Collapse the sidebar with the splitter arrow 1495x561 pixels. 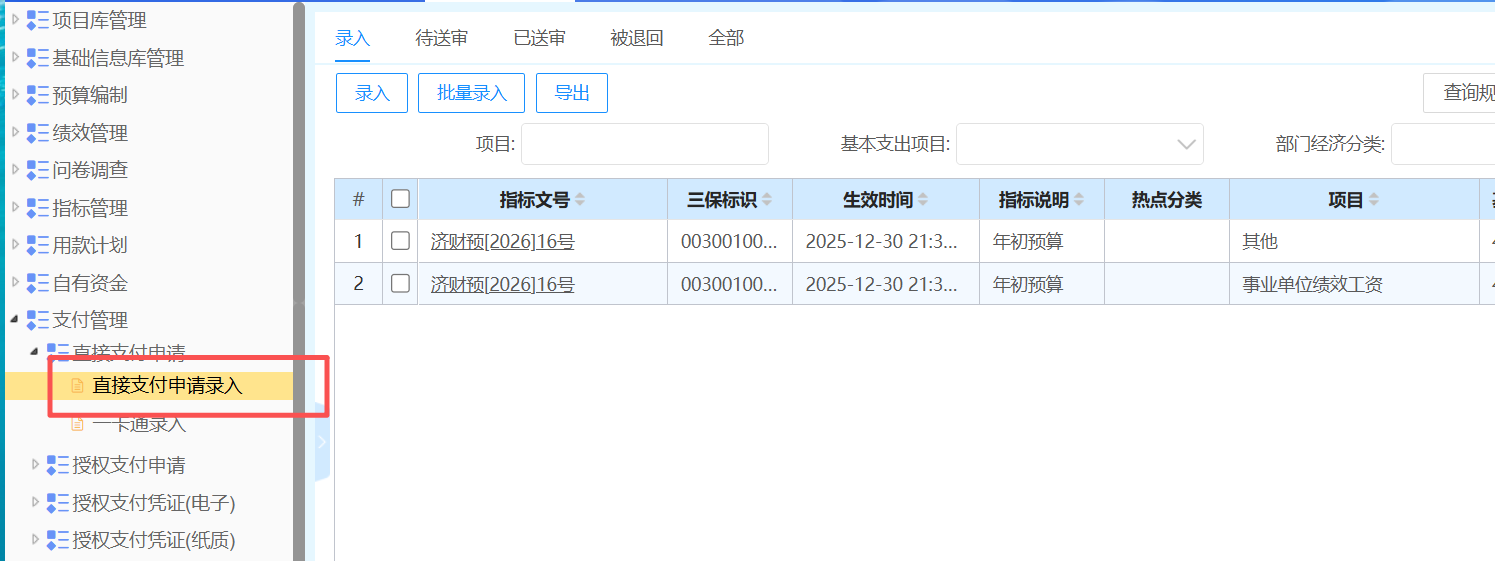click(321, 442)
